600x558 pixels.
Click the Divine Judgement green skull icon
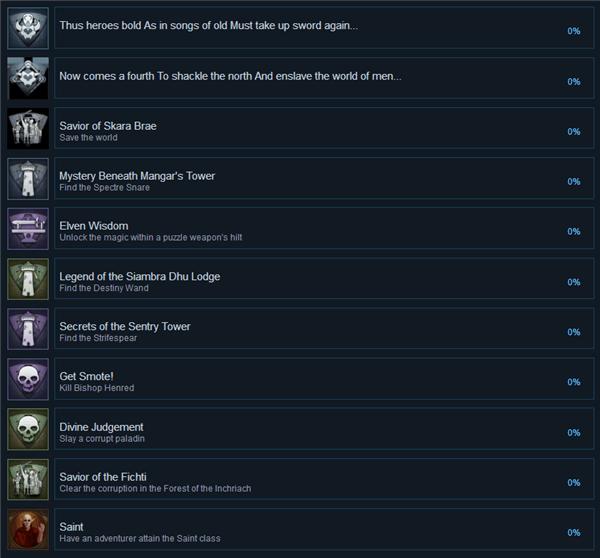(x=28, y=429)
